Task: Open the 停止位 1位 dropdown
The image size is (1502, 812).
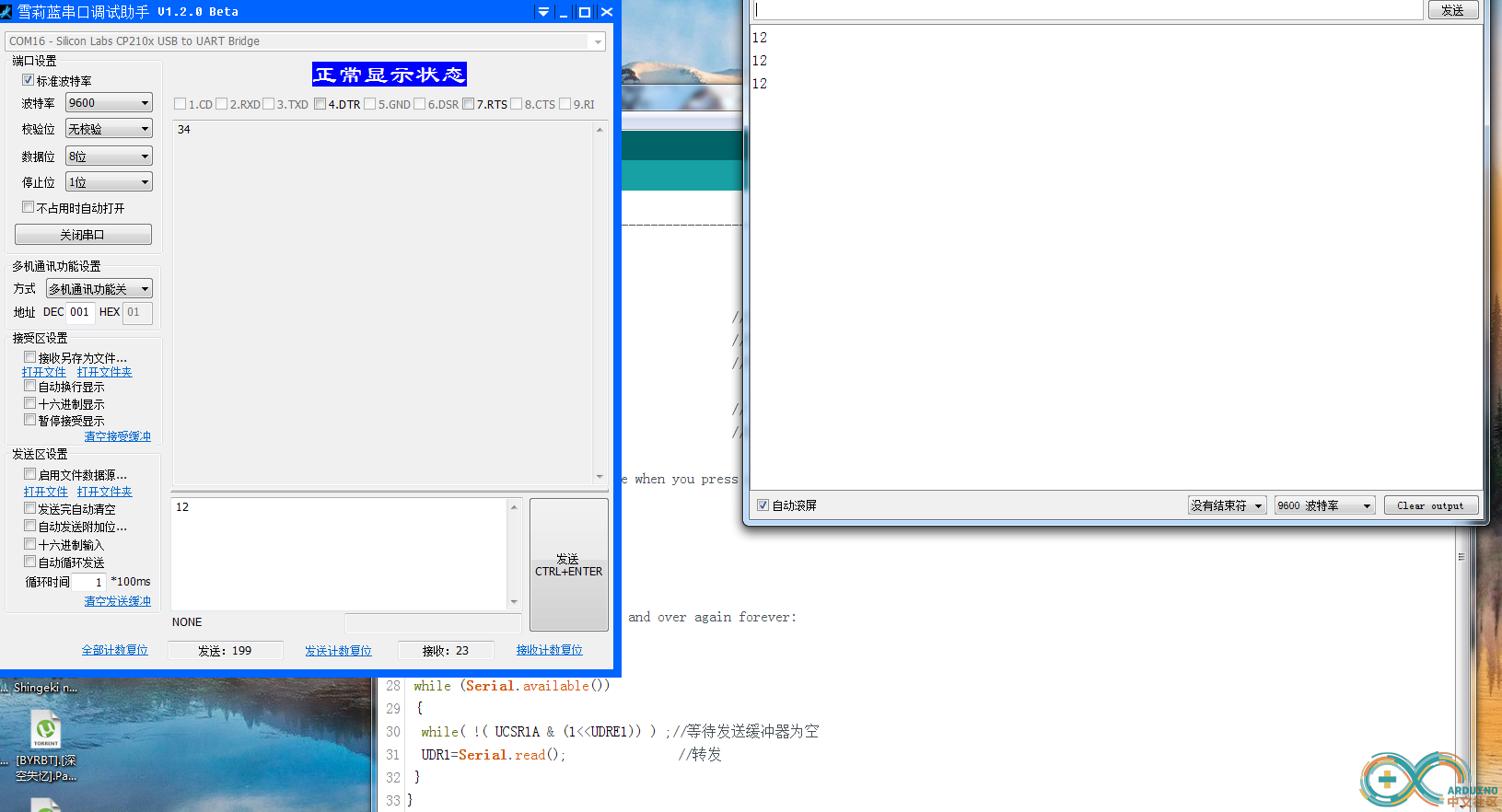Action: tap(109, 182)
